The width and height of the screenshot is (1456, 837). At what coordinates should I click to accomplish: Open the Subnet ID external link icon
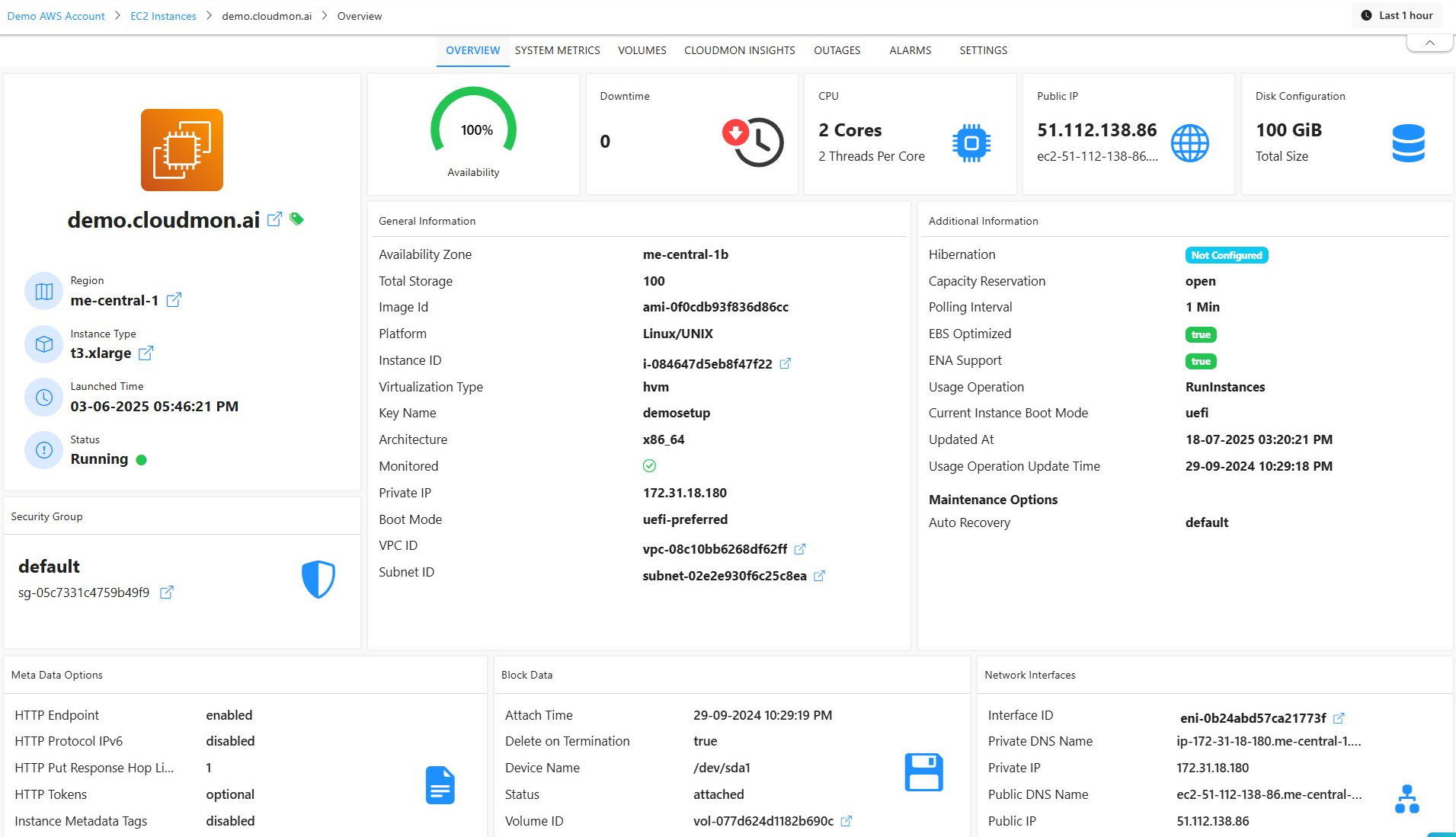(x=820, y=576)
